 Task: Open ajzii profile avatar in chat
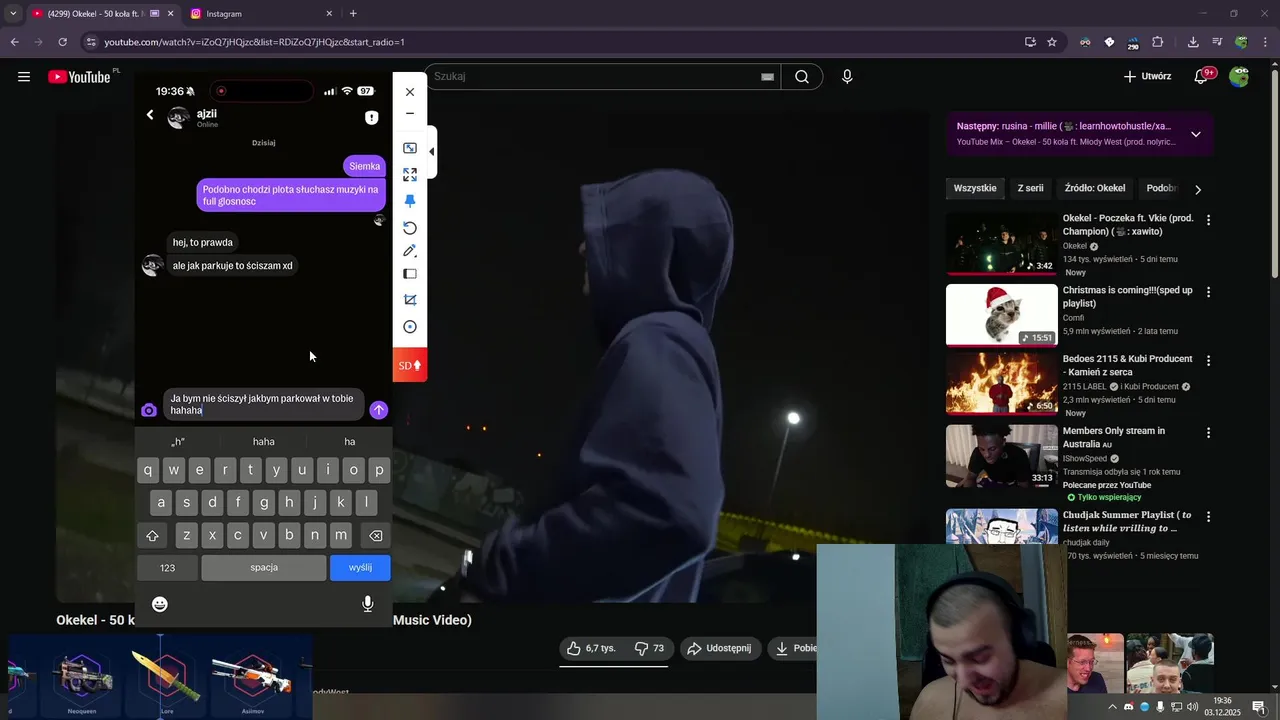coord(178,118)
